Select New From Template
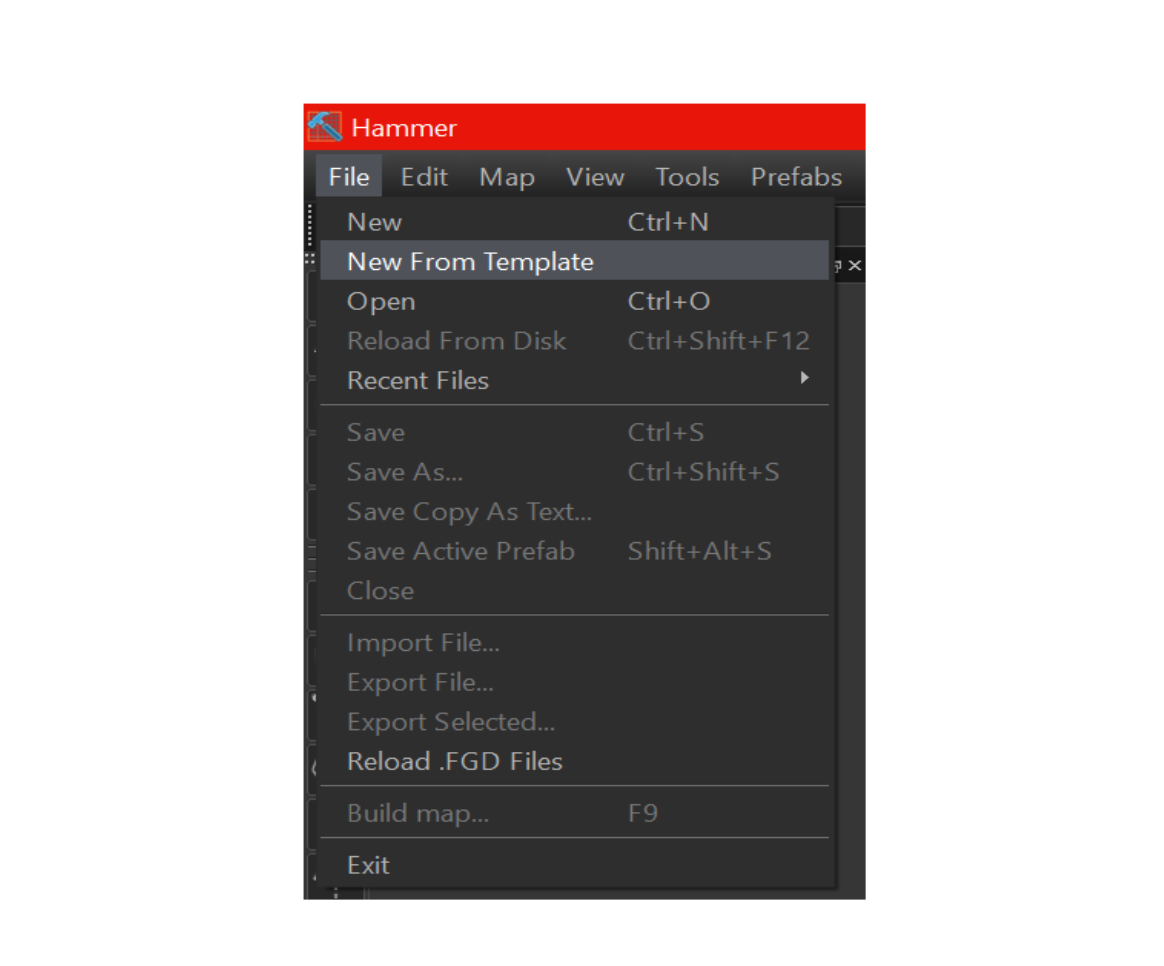1164x966 pixels. point(575,261)
